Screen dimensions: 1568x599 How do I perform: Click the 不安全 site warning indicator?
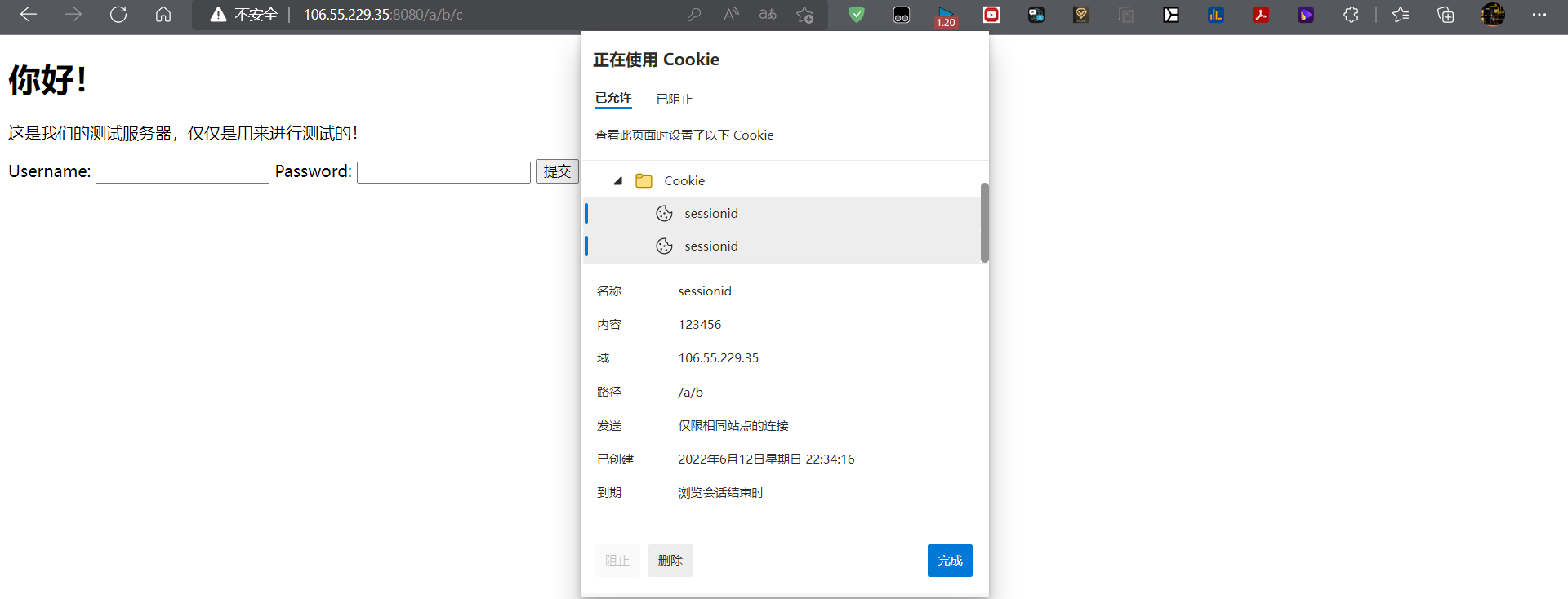244,15
